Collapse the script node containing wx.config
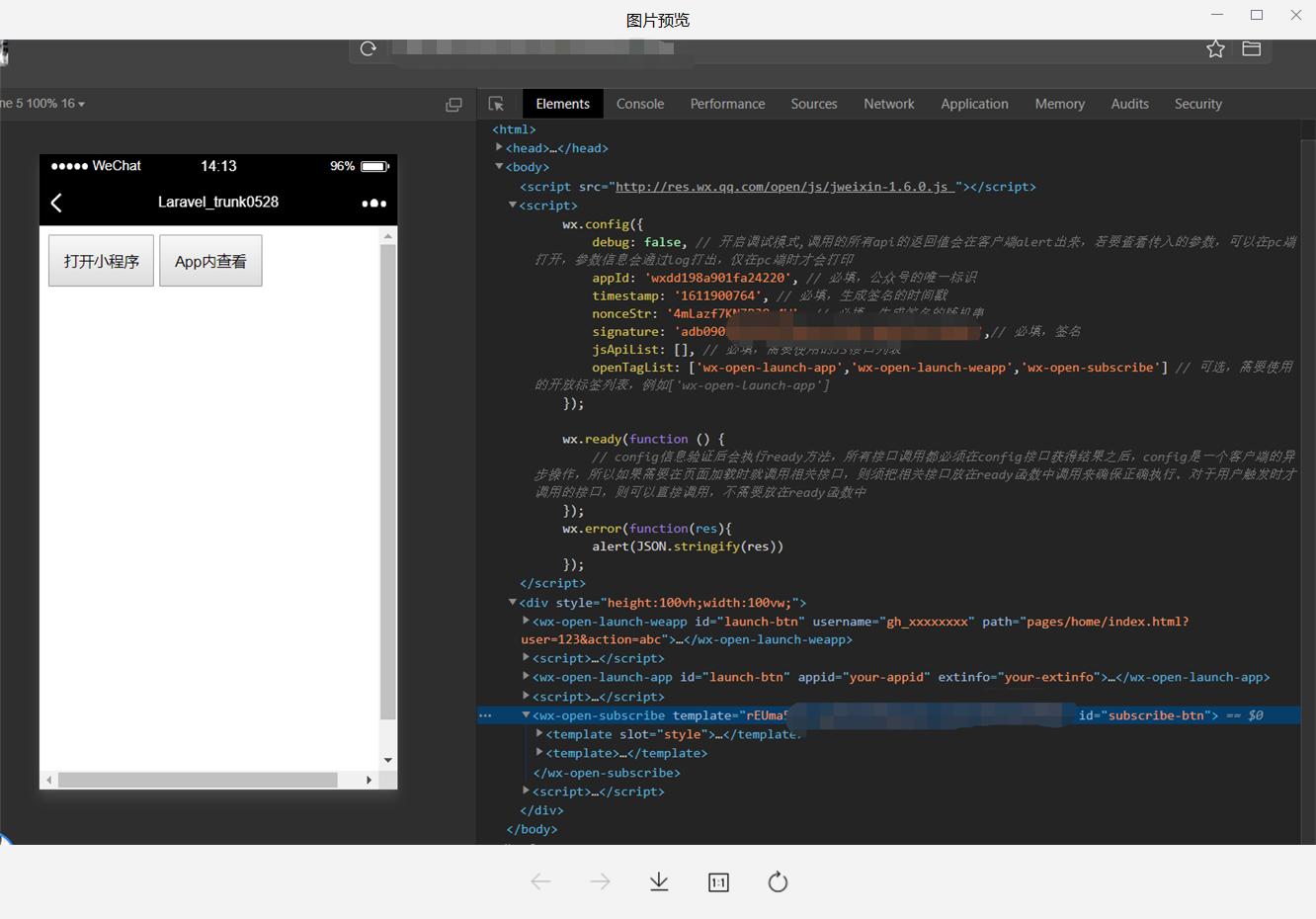 [513, 205]
